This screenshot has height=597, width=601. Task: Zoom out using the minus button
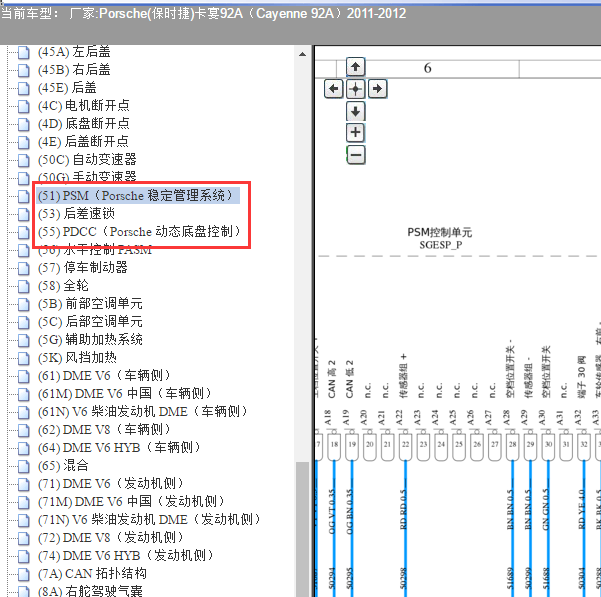[x=355, y=155]
